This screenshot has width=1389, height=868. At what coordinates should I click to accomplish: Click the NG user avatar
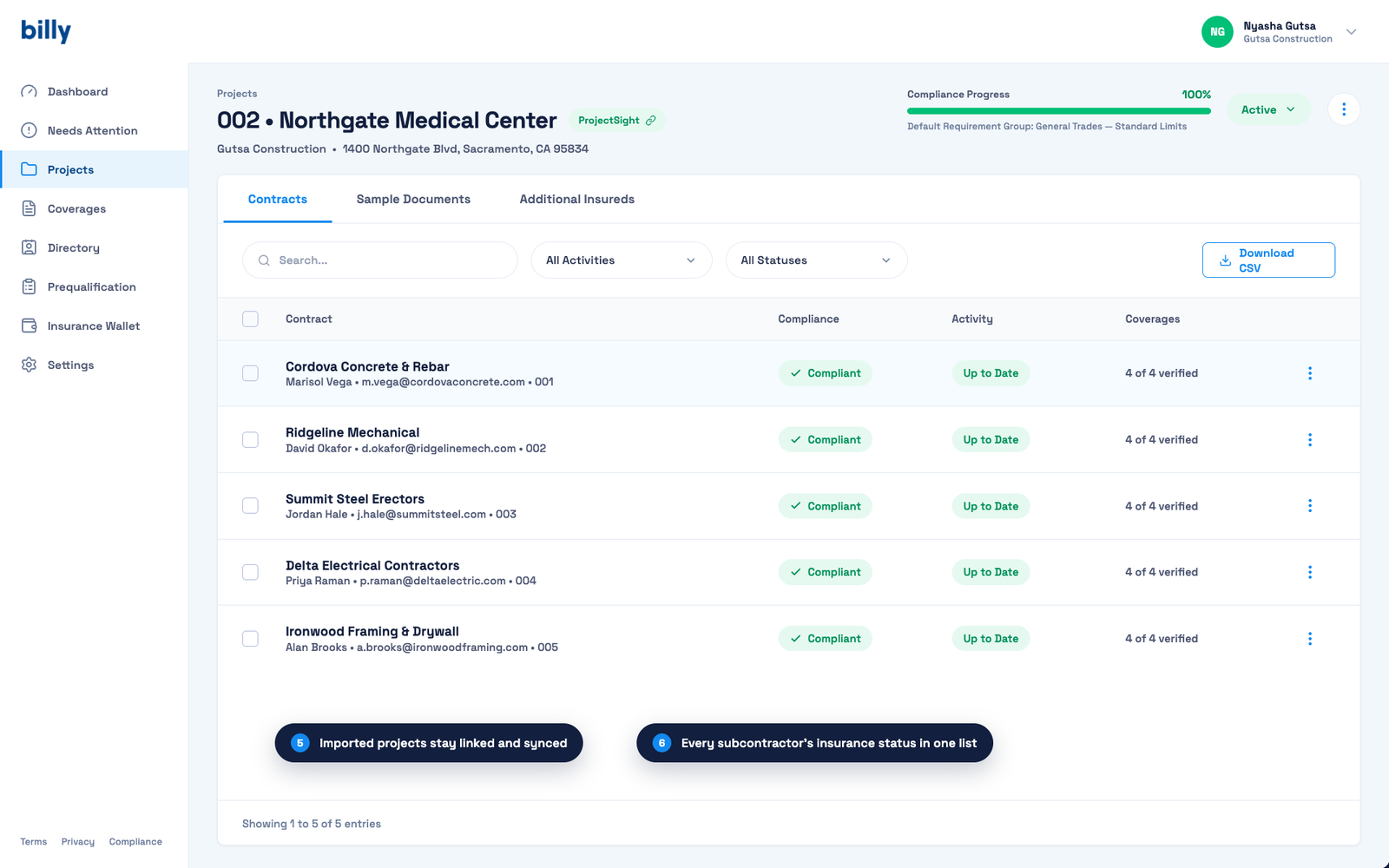[x=1217, y=31]
